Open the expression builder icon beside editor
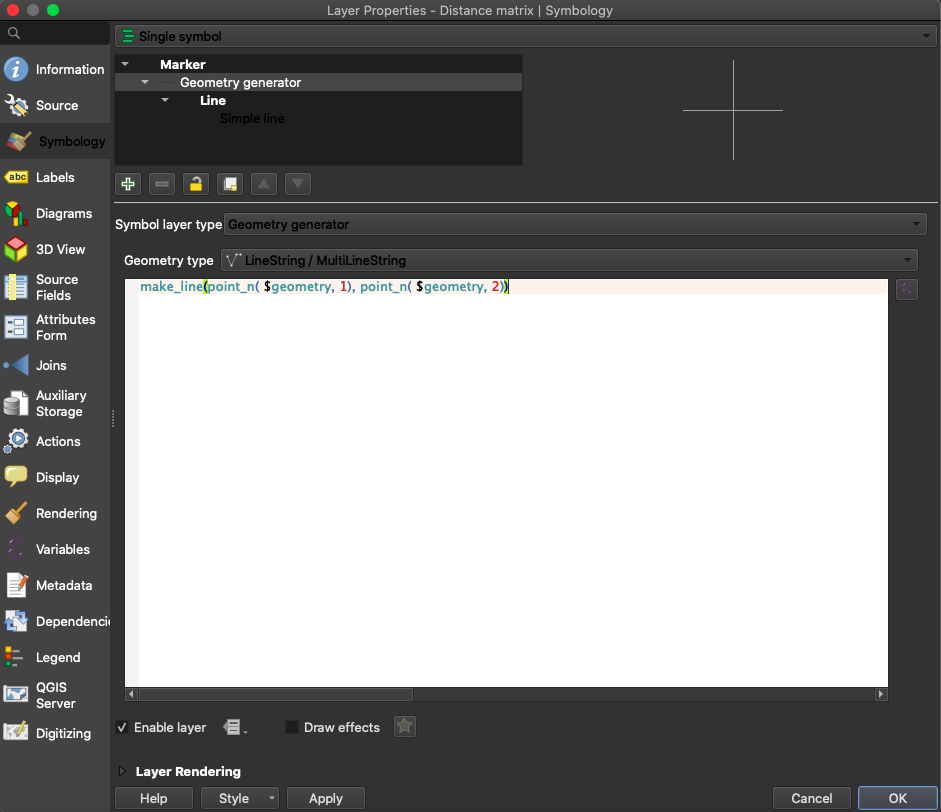Image resolution: width=941 pixels, height=812 pixels. [906, 290]
